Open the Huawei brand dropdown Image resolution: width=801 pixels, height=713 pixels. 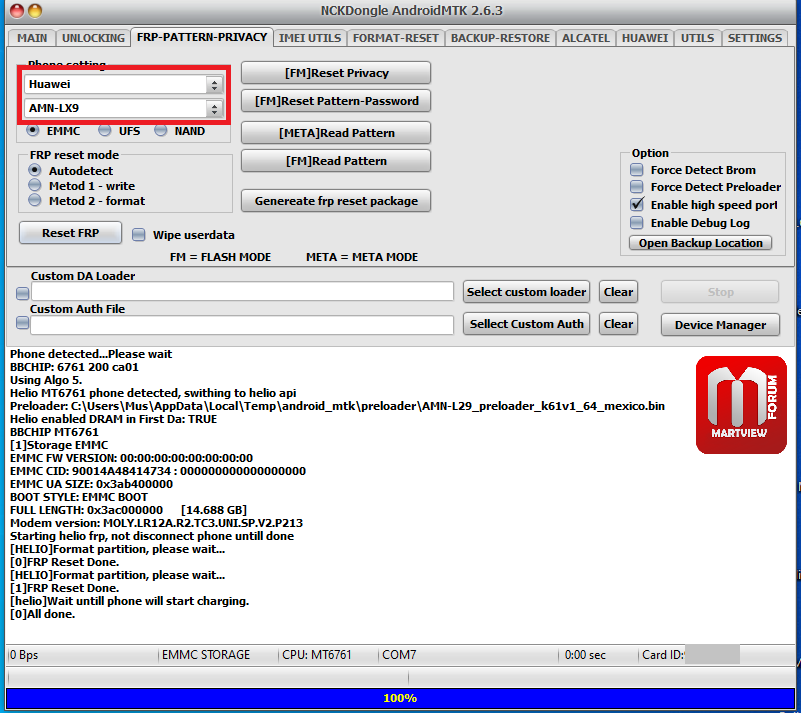(x=123, y=84)
